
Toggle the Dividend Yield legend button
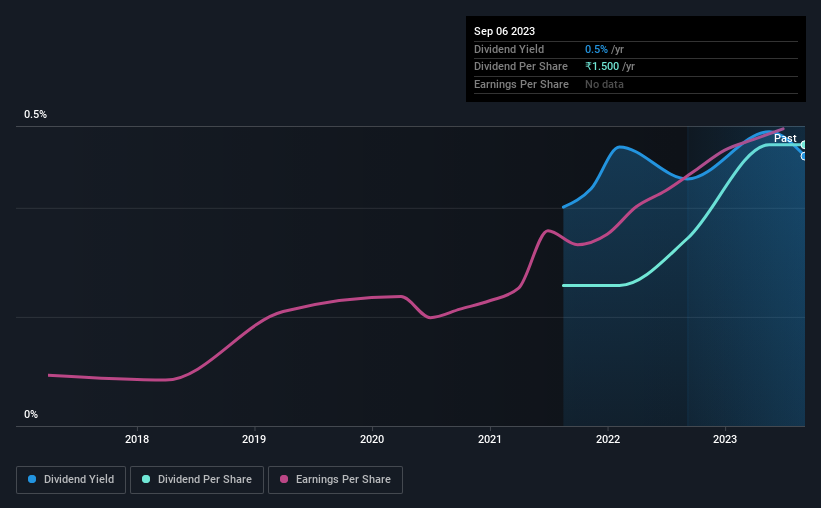tap(71, 480)
